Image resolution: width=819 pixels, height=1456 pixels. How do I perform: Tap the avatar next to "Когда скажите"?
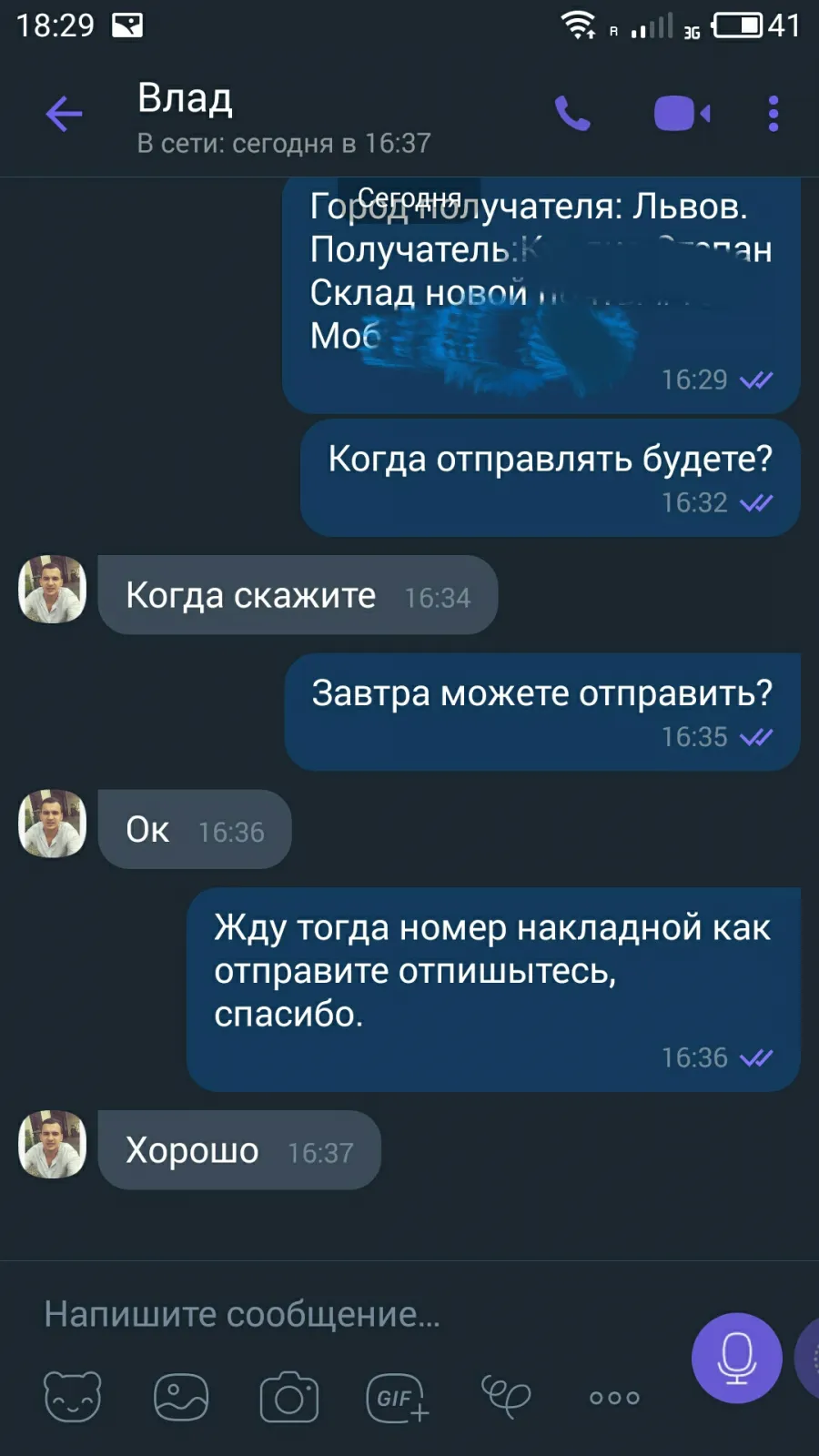click(53, 589)
